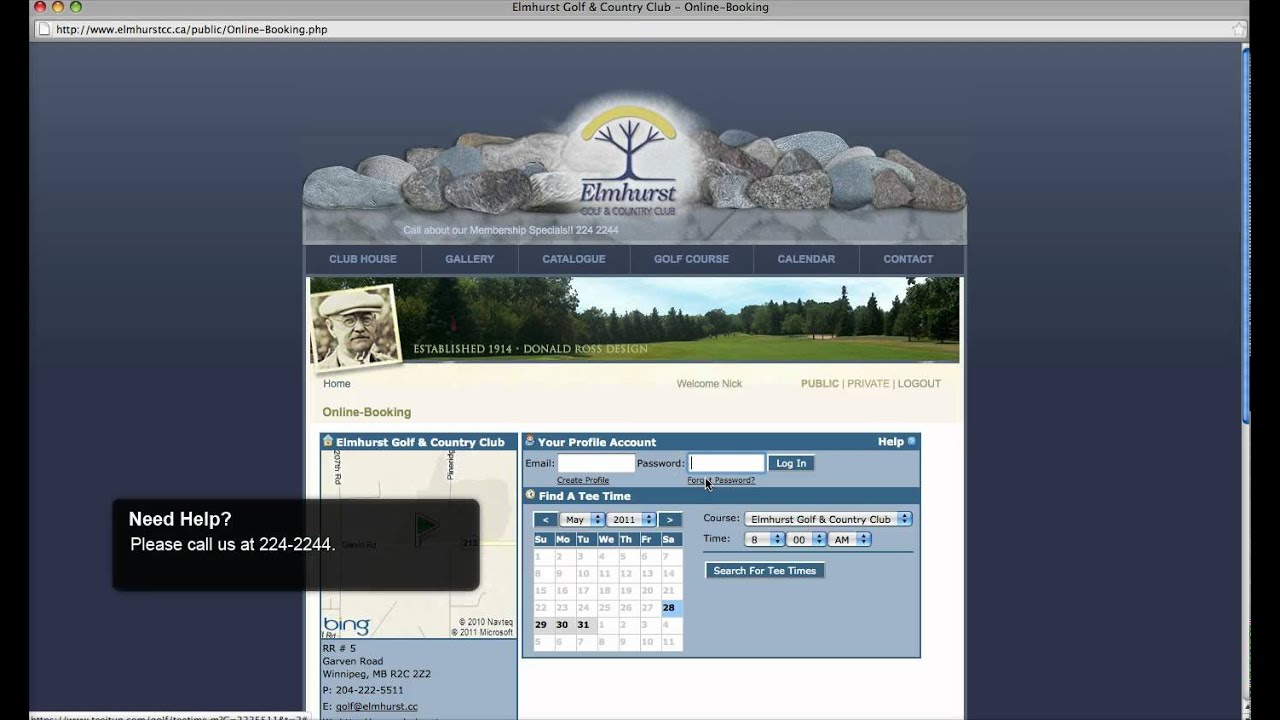
Task: Select May 30 on the calendar
Action: tap(562, 624)
